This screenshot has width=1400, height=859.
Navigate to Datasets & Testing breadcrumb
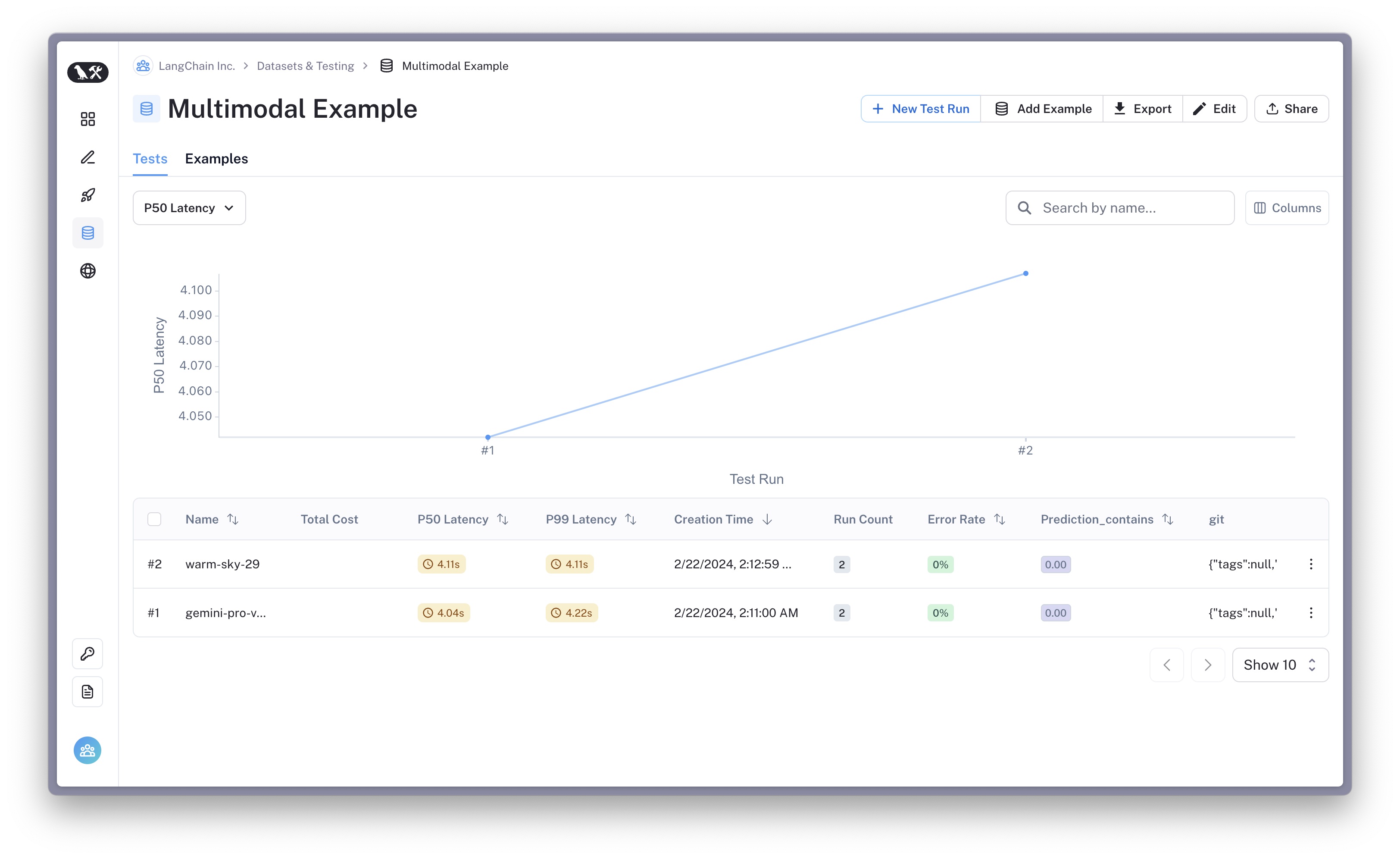coord(305,66)
